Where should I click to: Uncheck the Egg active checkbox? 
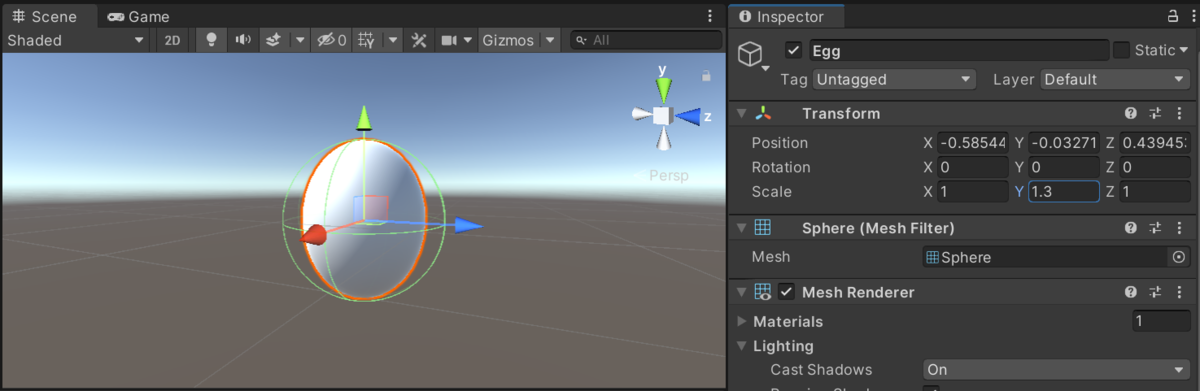[x=794, y=50]
